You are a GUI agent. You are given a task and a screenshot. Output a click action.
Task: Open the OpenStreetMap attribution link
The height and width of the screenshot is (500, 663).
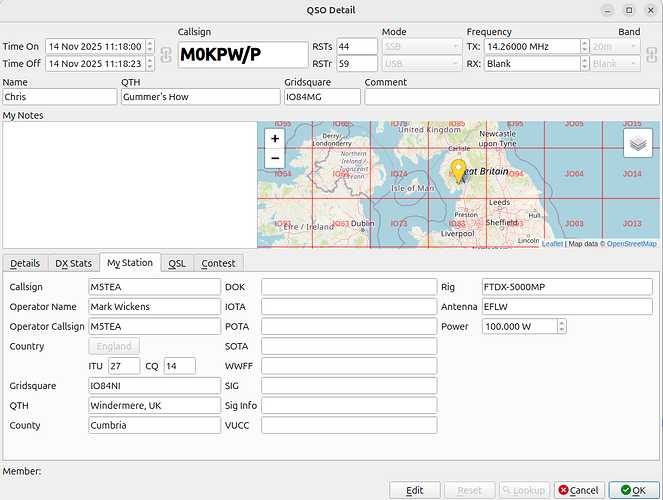(x=631, y=244)
